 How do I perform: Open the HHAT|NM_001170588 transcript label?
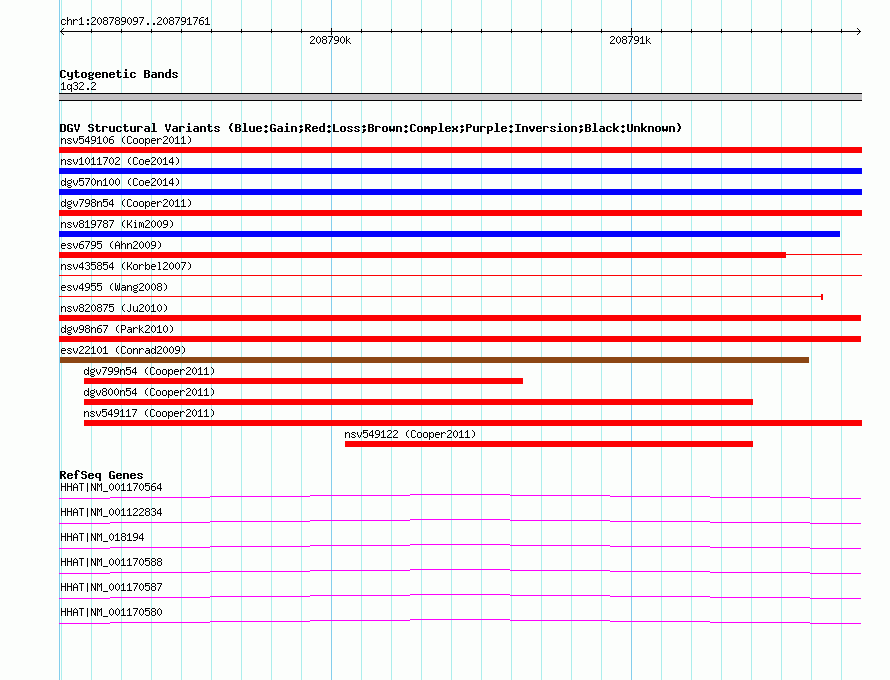111,562
